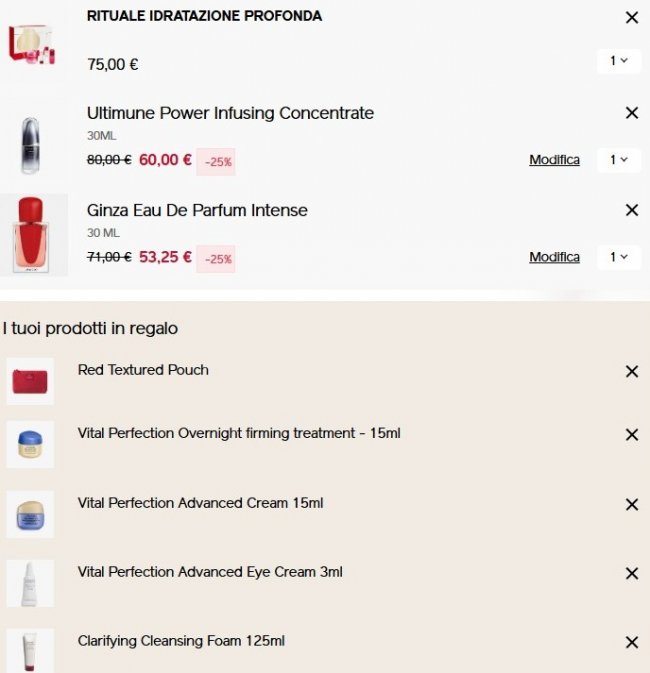Remove Ultimune Power Infusing Concentrate item
This screenshot has width=650, height=673.
point(631,113)
